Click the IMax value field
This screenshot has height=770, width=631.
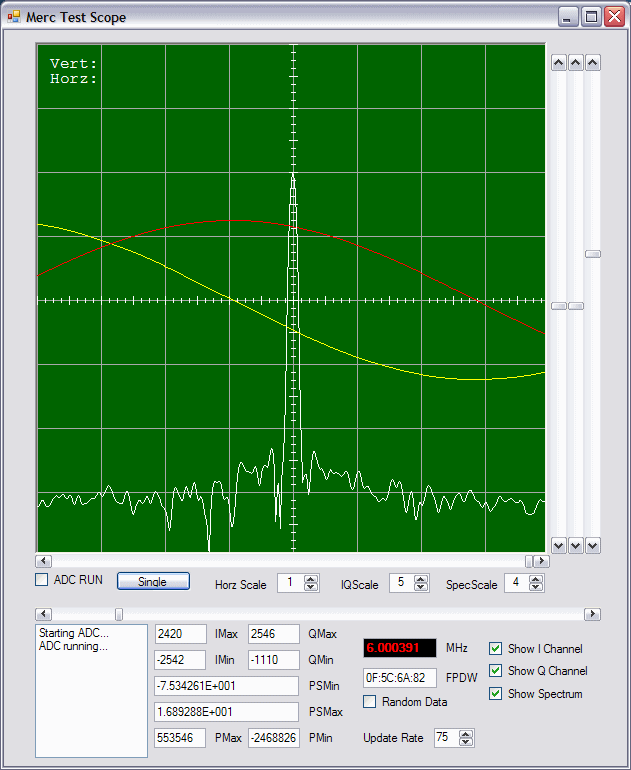(180, 634)
